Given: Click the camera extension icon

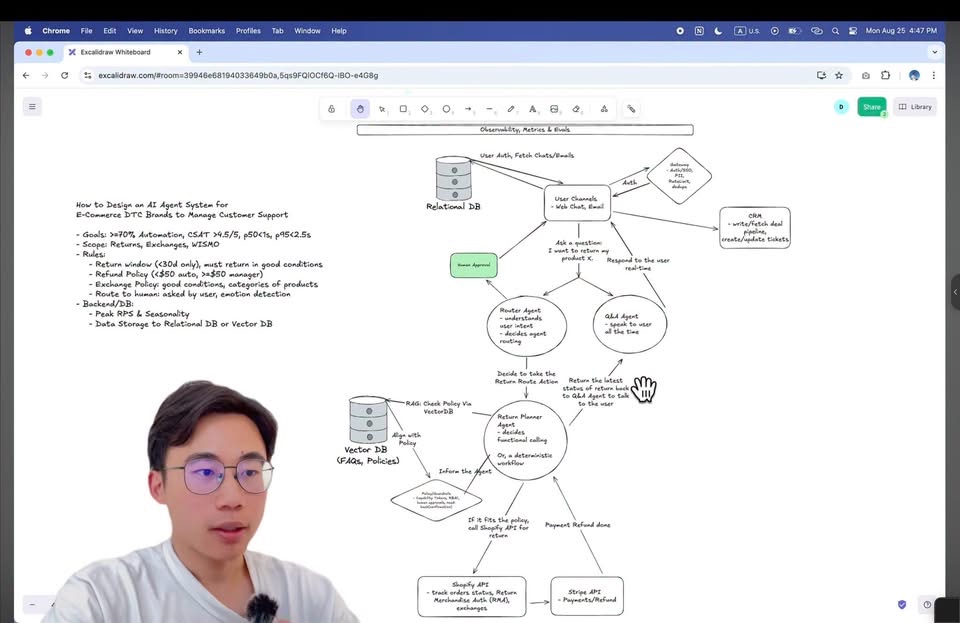Looking at the screenshot, I should pos(866,75).
